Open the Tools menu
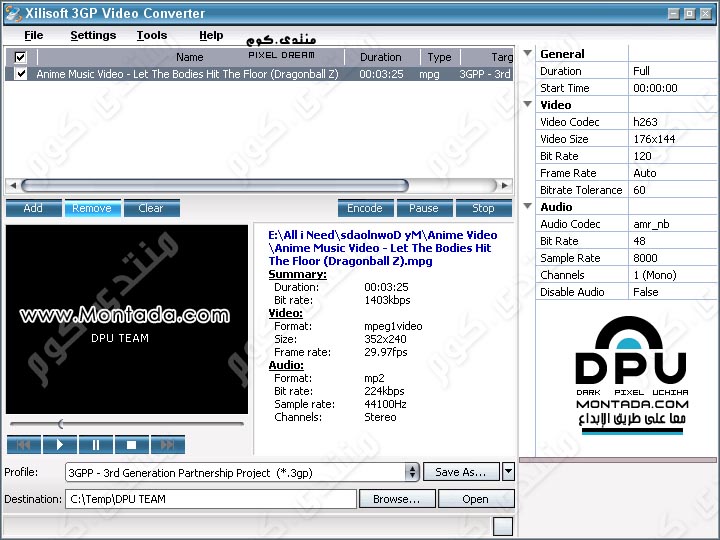 [x=152, y=35]
